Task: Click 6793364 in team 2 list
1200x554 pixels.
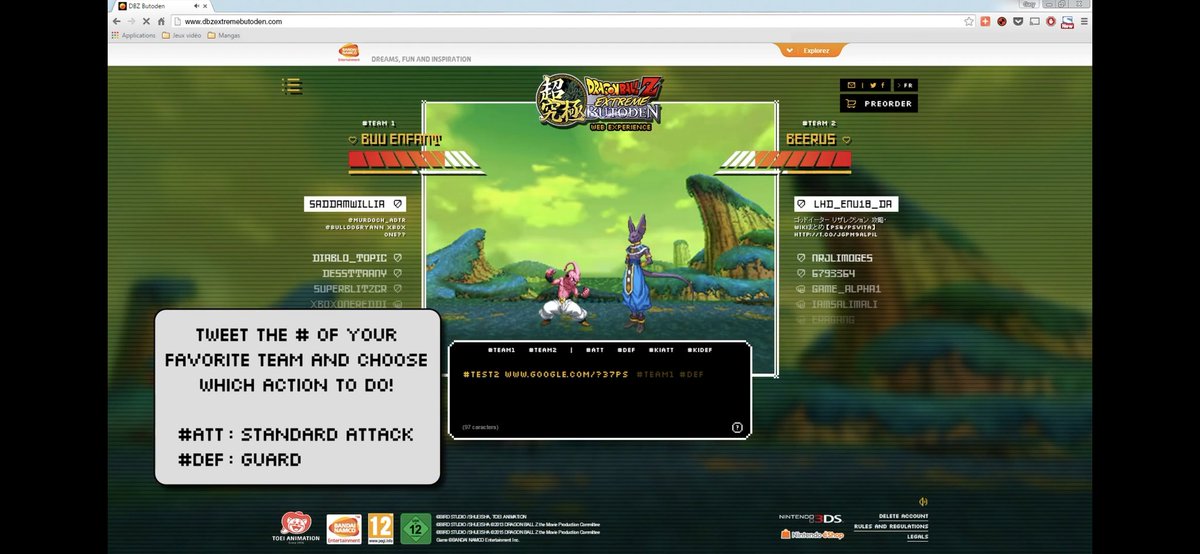Action: tap(834, 273)
